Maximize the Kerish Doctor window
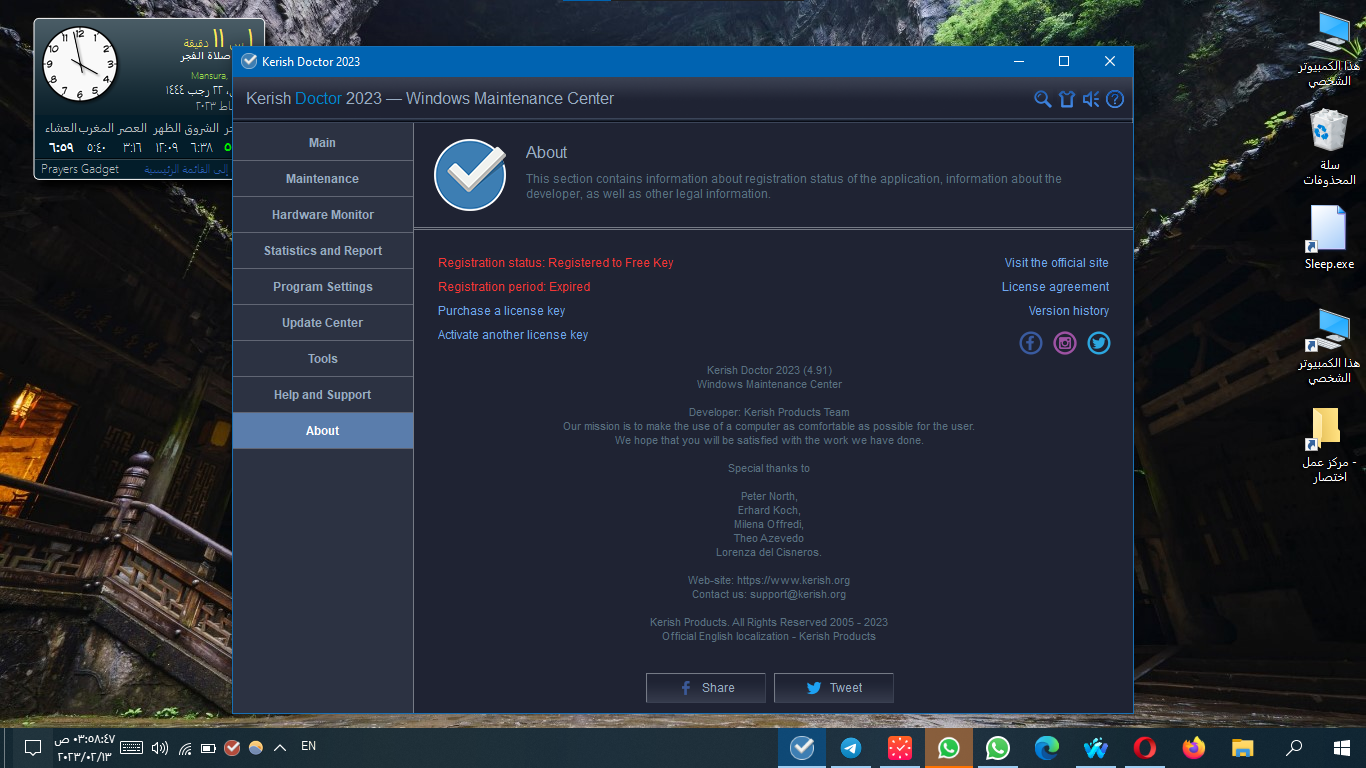The width and height of the screenshot is (1366, 768). point(1064,61)
